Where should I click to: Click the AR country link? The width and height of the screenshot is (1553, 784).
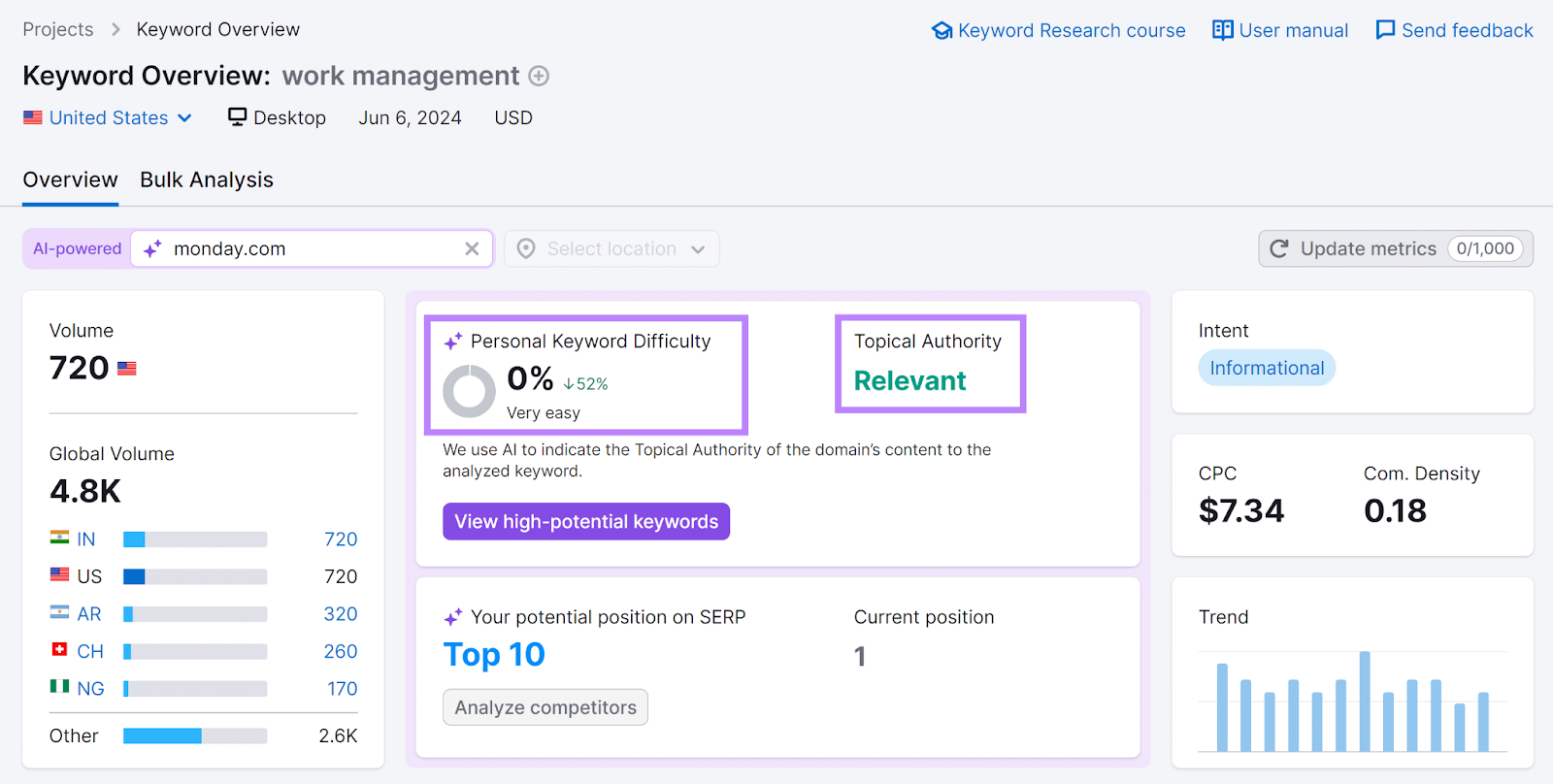point(89,614)
